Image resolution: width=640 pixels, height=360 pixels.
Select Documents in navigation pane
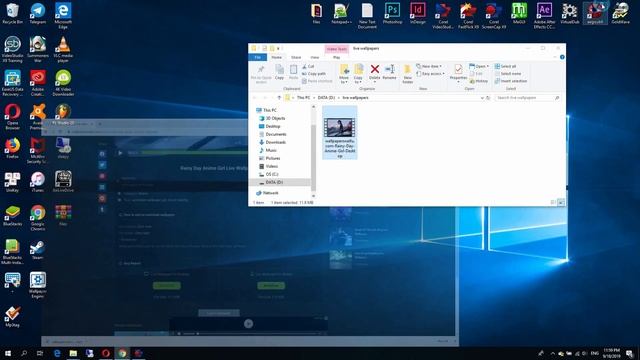point(272,134)
